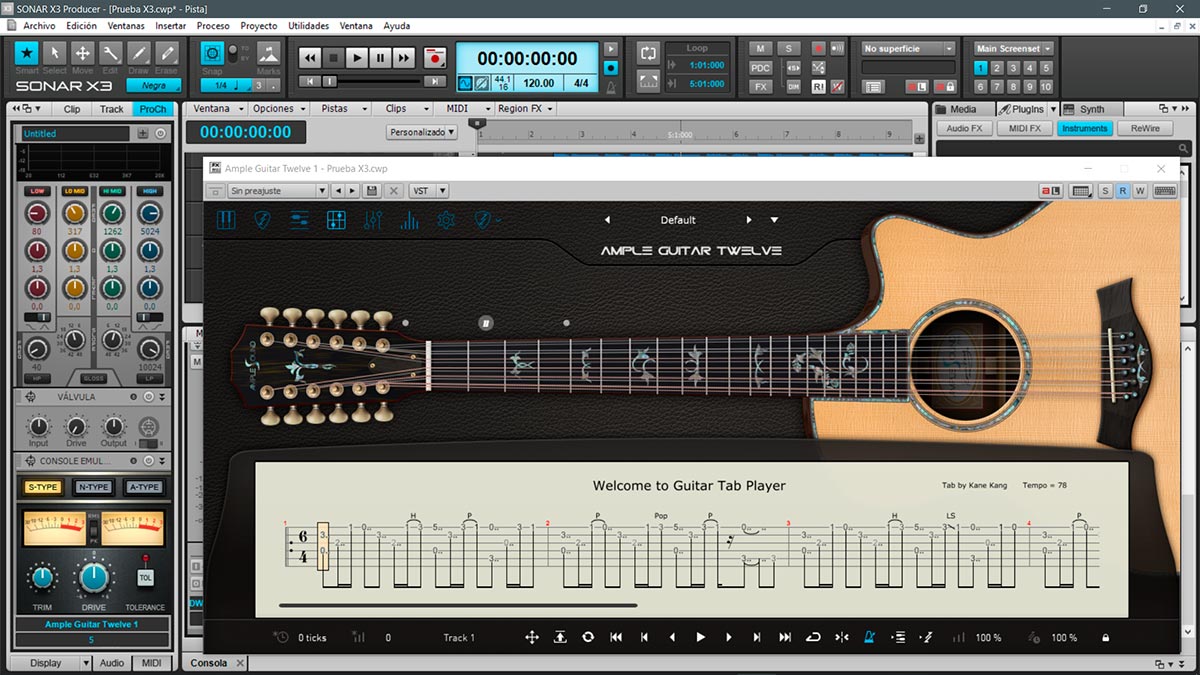Play the guitar tab in Tab Player
Viewport: 1200px width, 675px height.
tap(701, 637)
